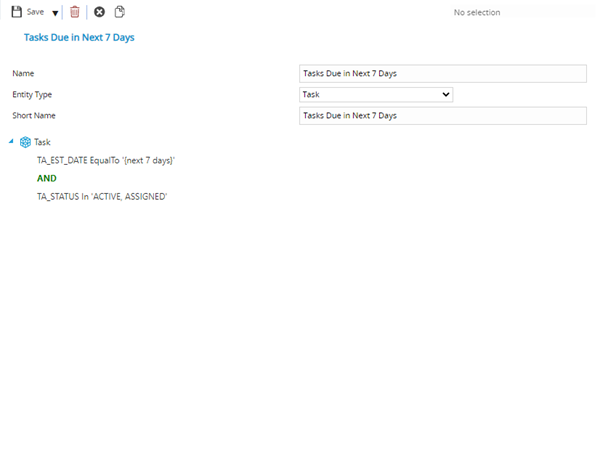Click the Short Name field label

click(33, 115)
